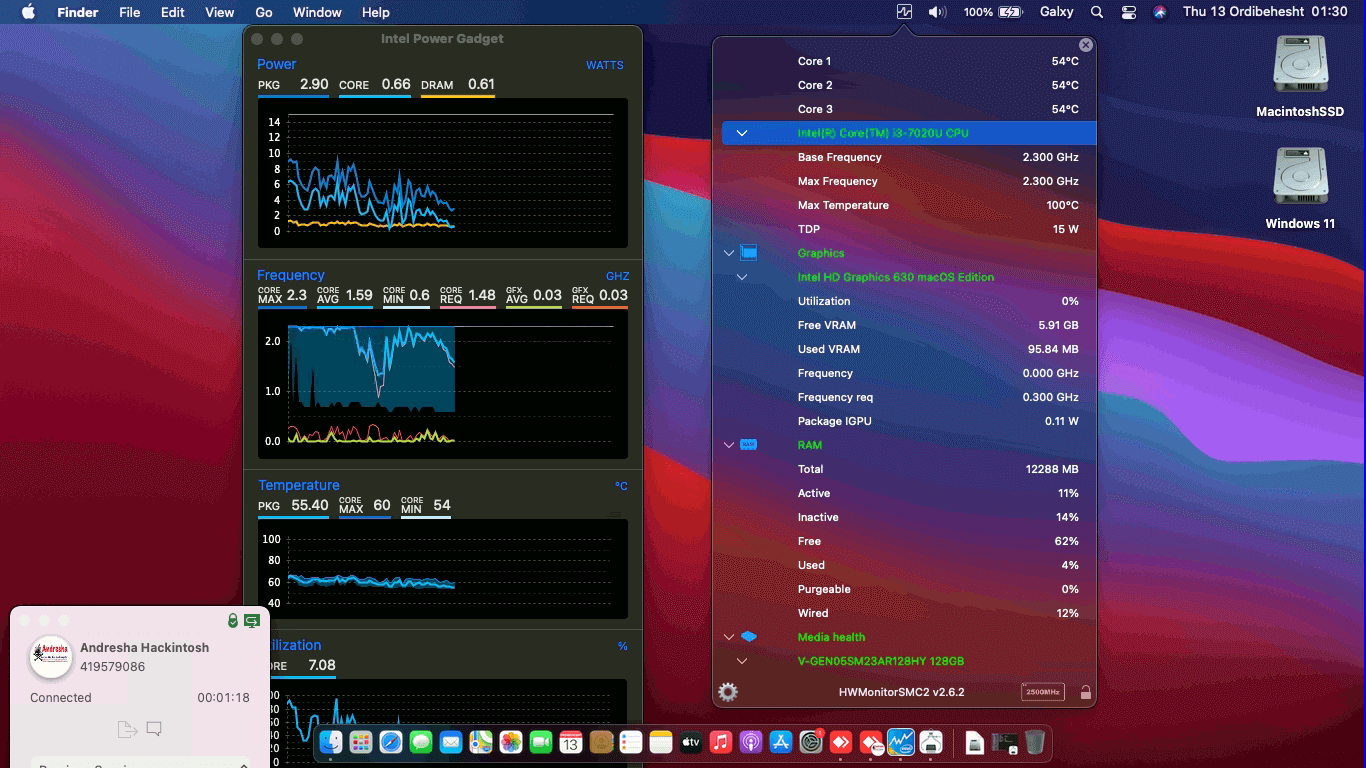1366x768 pixels.
Task: Open the Help menu
Action: point(376,12)
